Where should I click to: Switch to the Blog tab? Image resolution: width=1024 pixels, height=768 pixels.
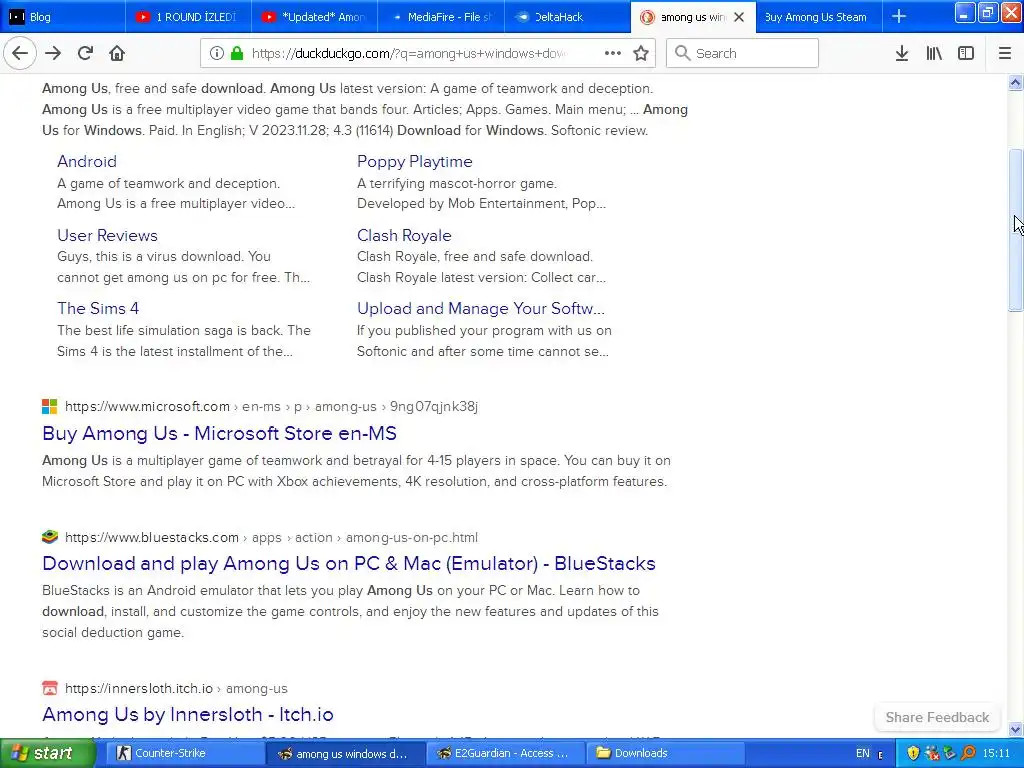pos(63,17)
